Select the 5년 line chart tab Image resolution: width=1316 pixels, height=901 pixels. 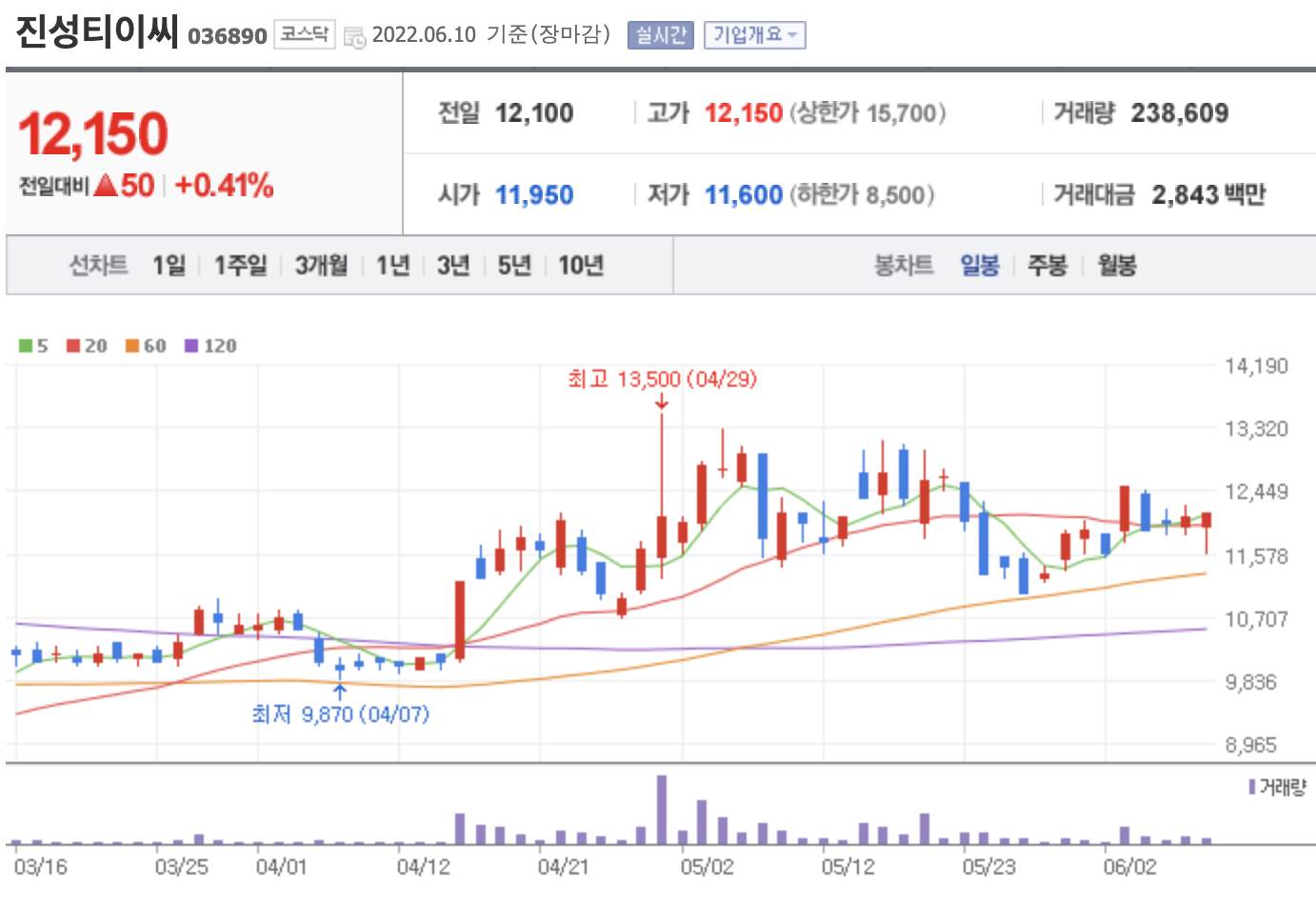(x=514, y=265)
